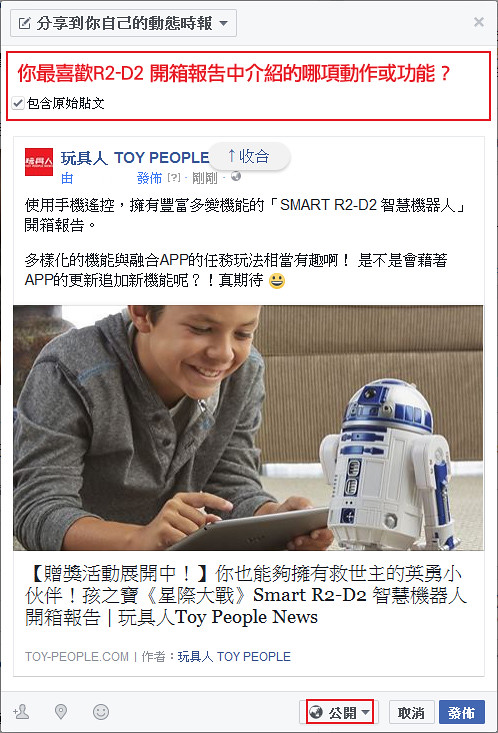498x733 pixels.
Task: Click the blue 發佈 timestamp link in post header
Action: click(149, 178)
